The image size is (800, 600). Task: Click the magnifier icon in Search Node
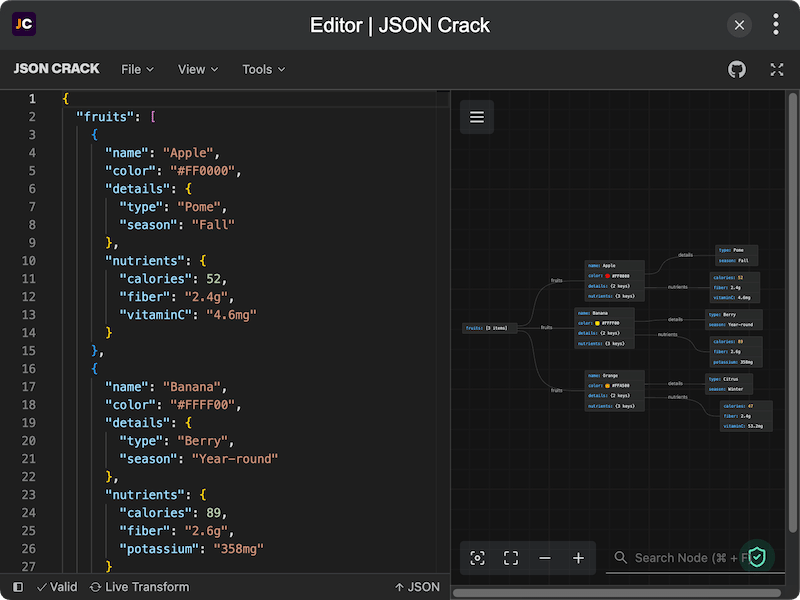coord(620,557)
